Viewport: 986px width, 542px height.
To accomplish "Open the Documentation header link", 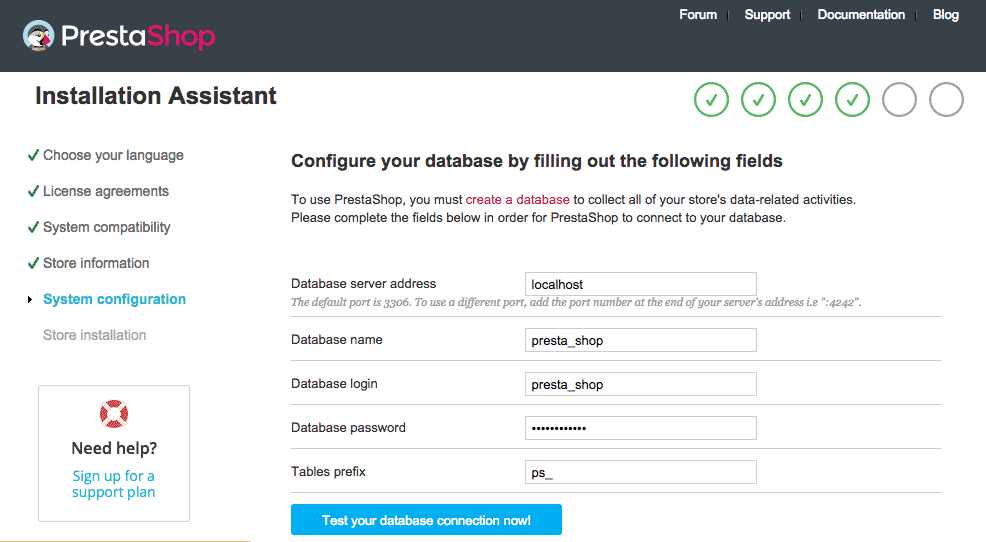I will [x=861, y=15].
